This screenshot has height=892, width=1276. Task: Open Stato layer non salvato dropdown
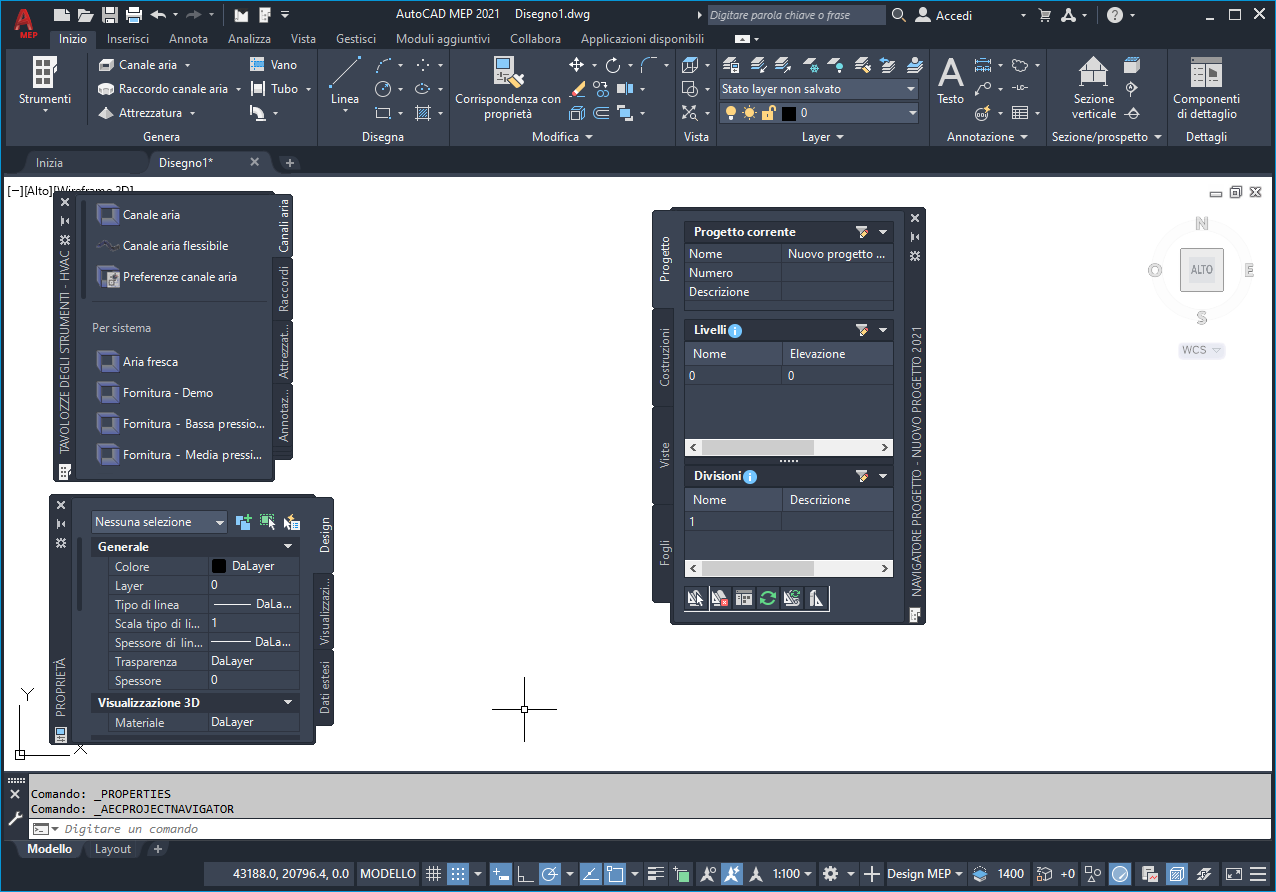tap(819, 89)
